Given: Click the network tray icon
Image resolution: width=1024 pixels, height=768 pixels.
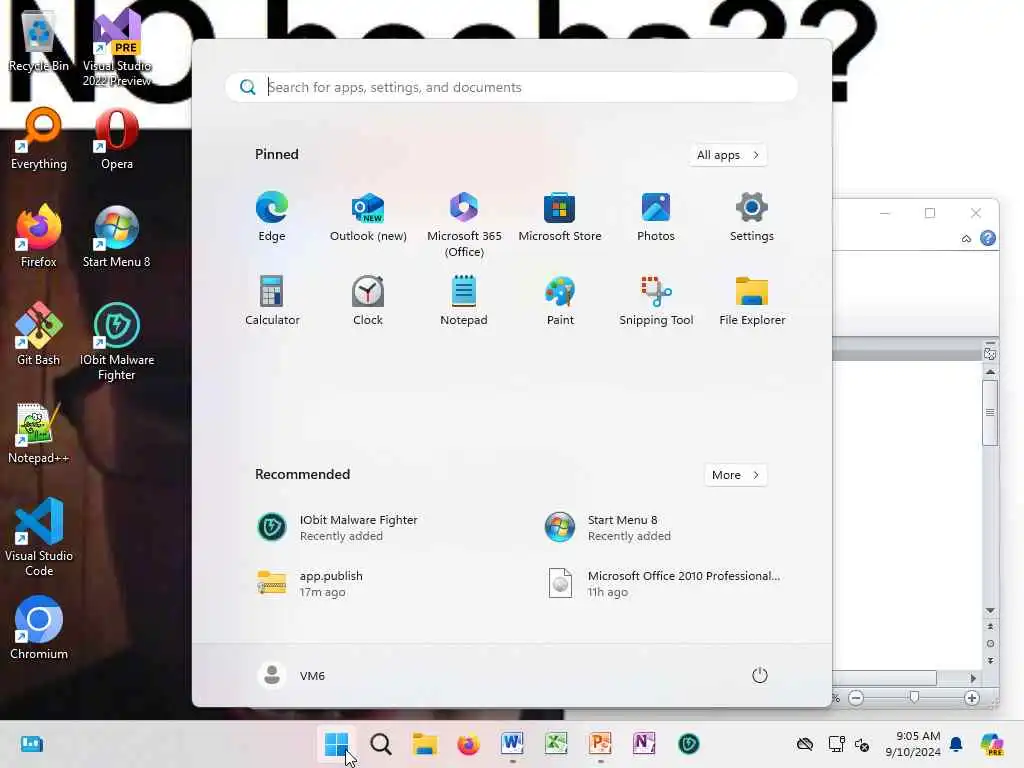Looking at the screenshot, I should point(837,744).
